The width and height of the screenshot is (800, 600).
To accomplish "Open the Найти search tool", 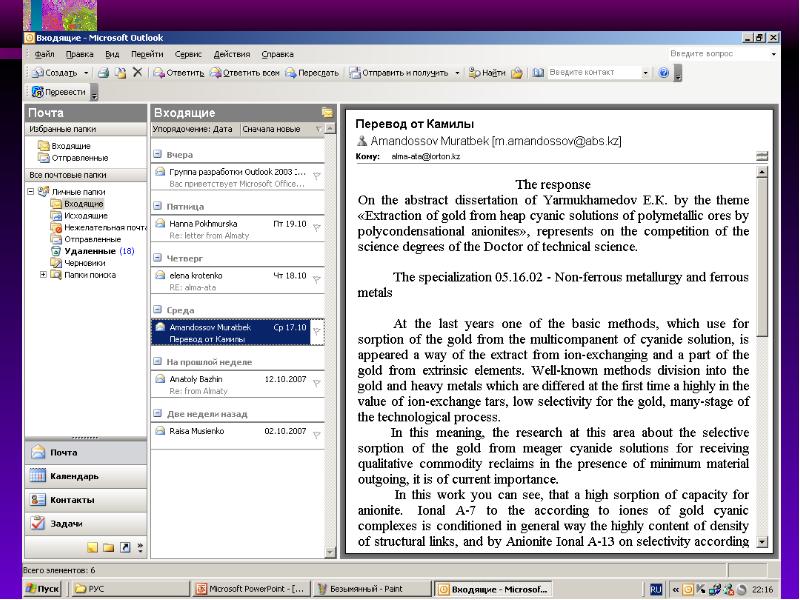I will (487, 73).
